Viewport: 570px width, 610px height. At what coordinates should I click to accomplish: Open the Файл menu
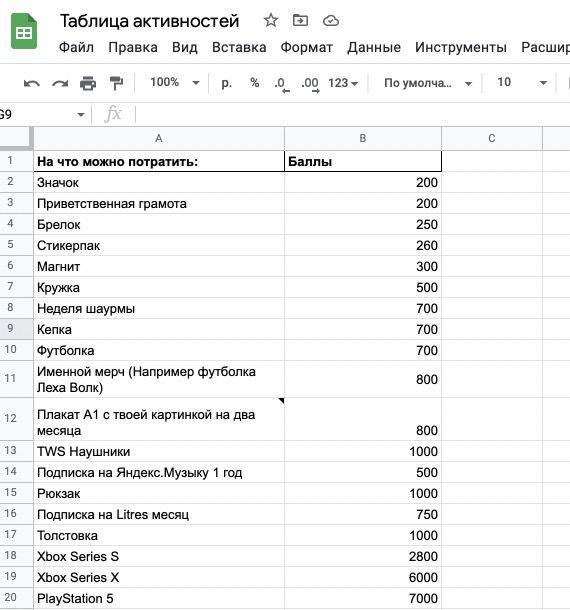(x=76, y=47)
